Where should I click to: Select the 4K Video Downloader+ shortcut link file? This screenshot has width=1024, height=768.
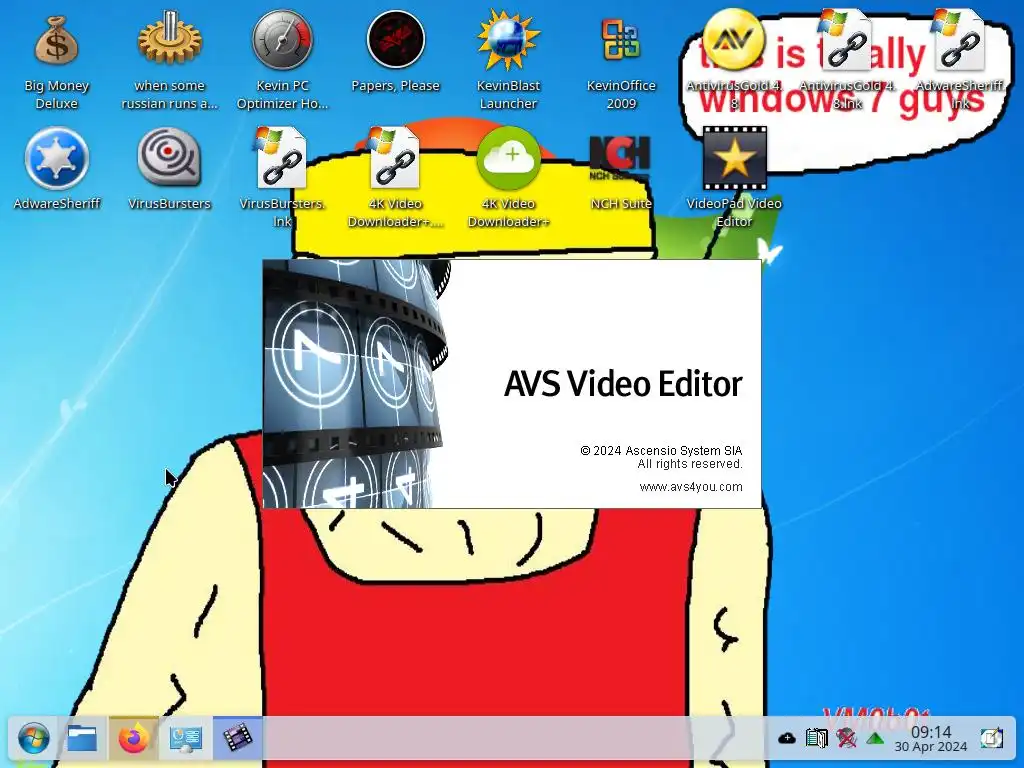(395, 157)
